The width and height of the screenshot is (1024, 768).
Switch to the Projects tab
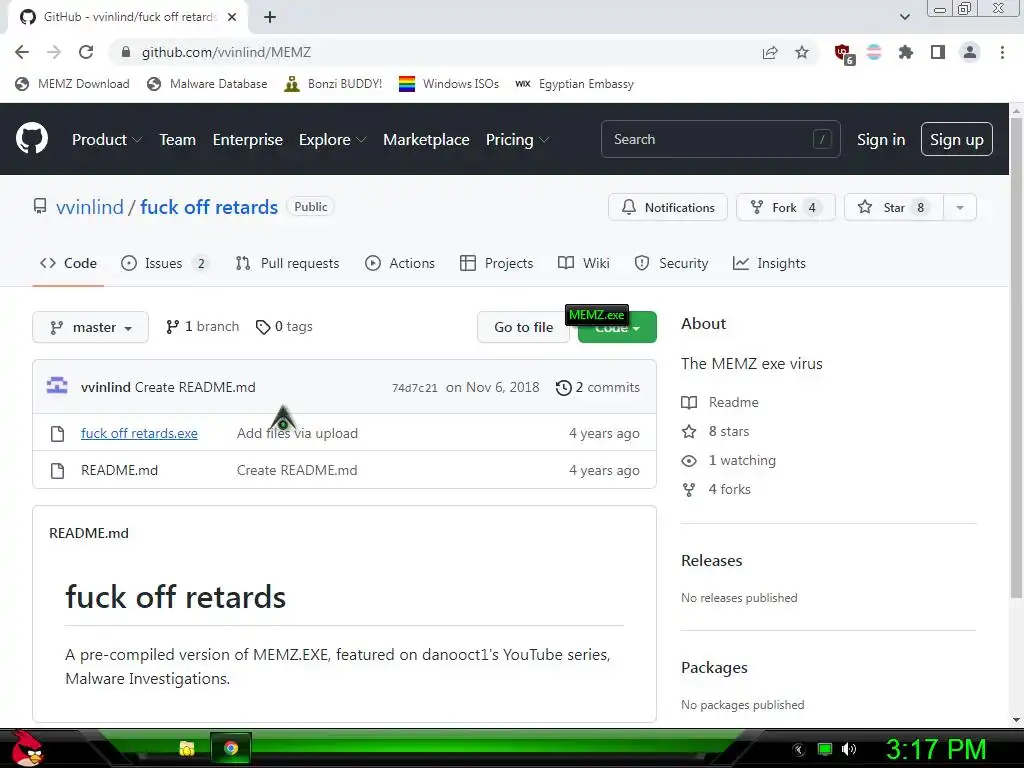[x=496, y=263]
